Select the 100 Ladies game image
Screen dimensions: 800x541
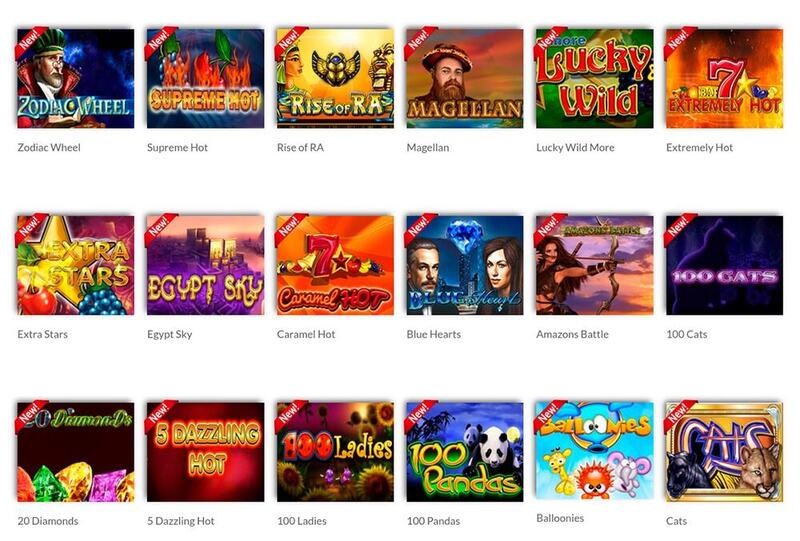tap(335, 452)
